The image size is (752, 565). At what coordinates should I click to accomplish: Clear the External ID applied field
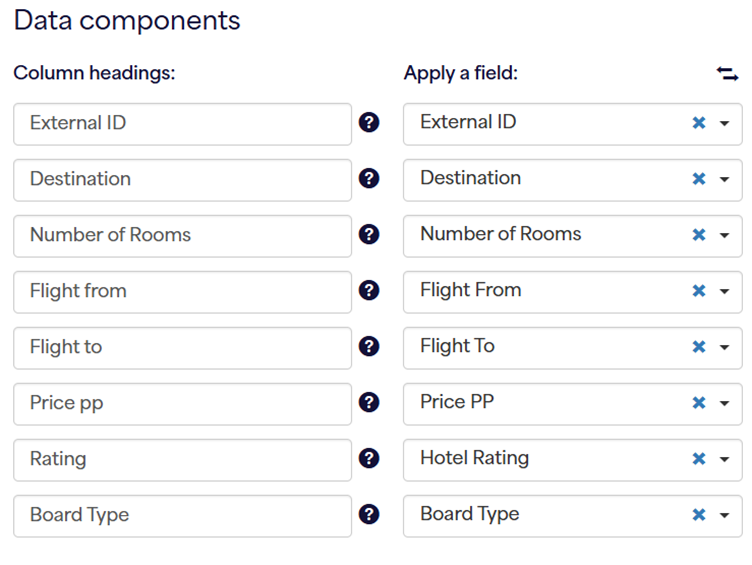tap(699, 123)
